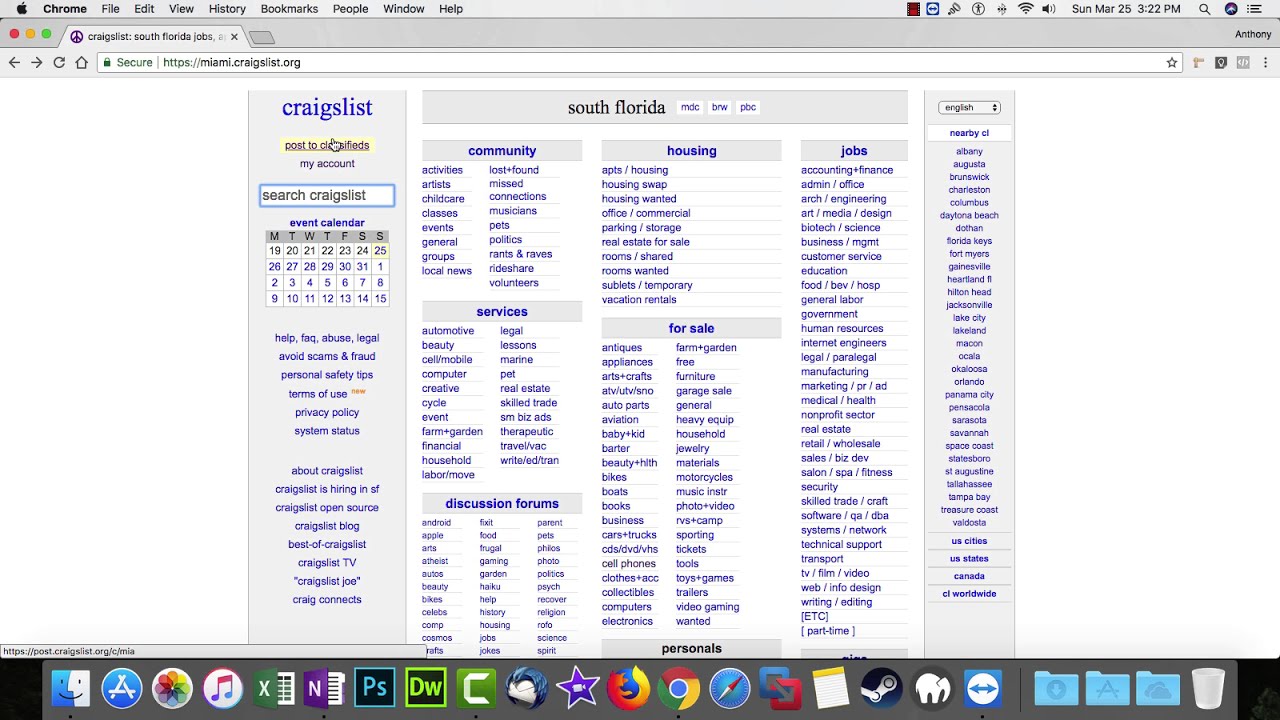Open Photos app in the dock
Screen dimensions: 1280x720
click(172, 689)
